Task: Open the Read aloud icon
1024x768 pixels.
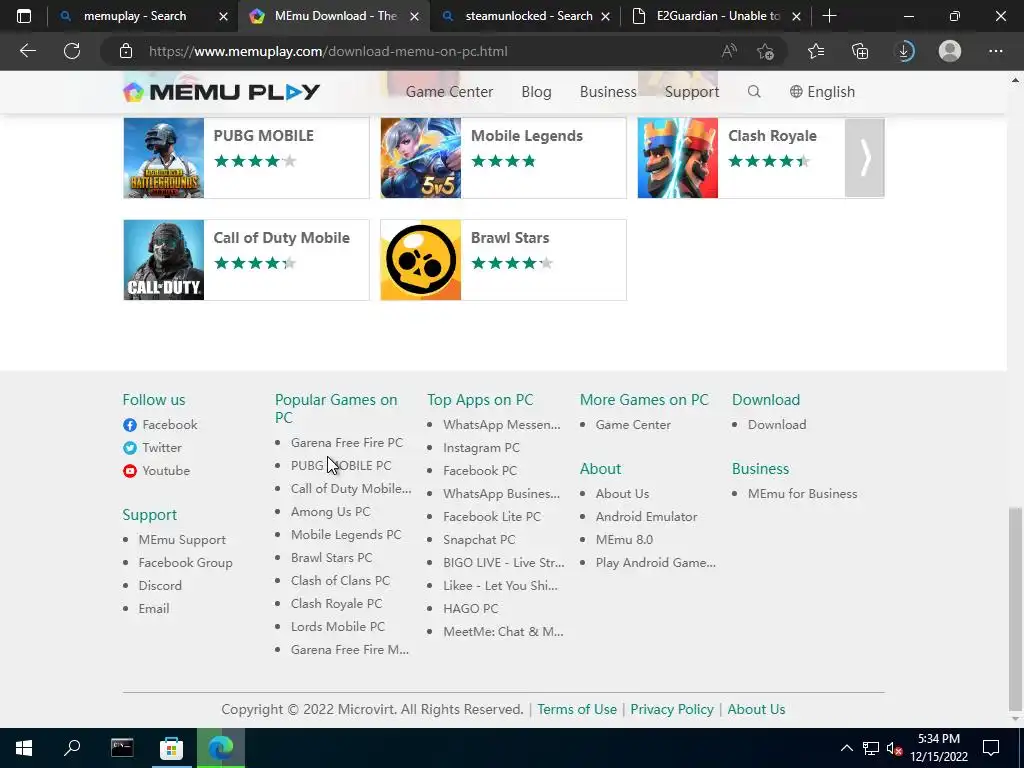Action: click(729, 51)
